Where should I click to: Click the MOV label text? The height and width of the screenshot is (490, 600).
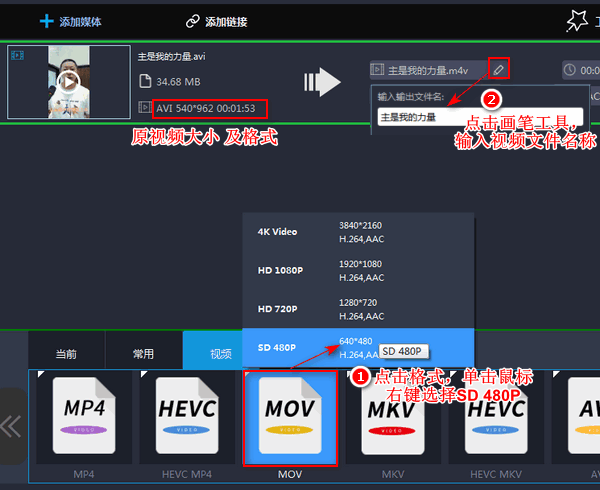[x=290, y=475]
